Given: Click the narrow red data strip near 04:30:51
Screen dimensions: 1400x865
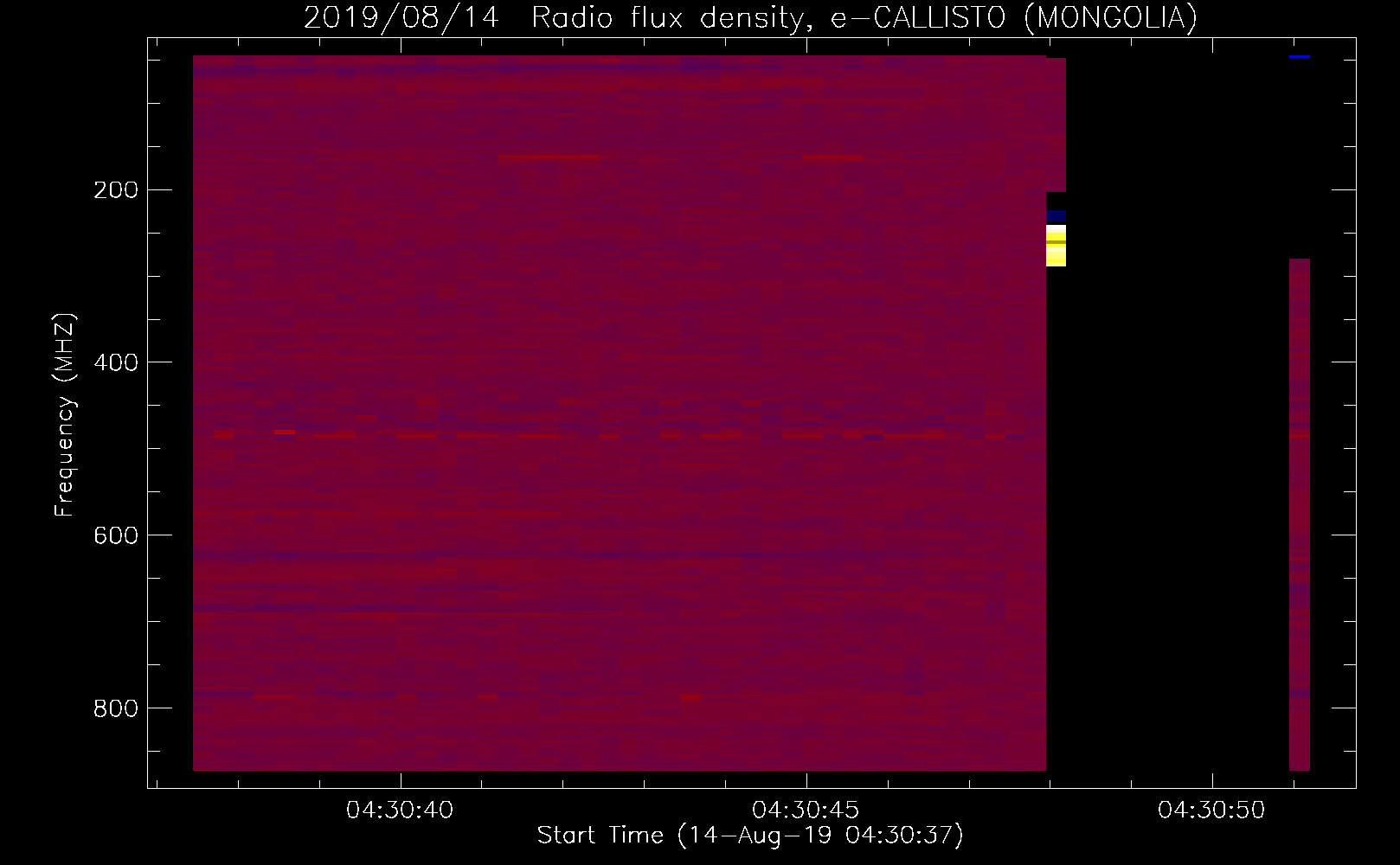Looking at the screenshot, I should (1300, 515).
